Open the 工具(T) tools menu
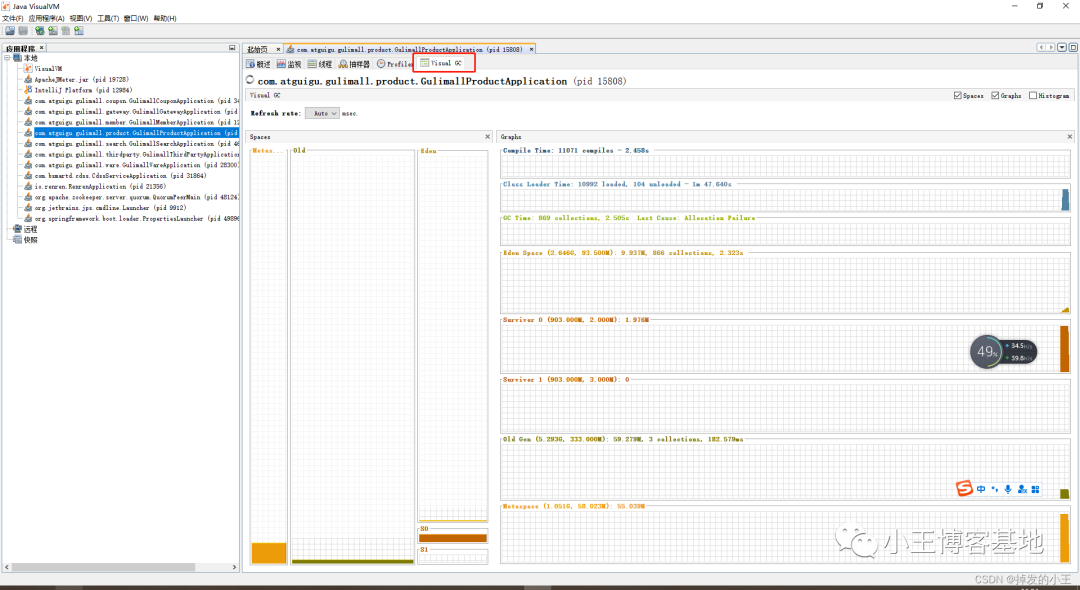This screenshot has width=1080, height=590. point(107,19)
